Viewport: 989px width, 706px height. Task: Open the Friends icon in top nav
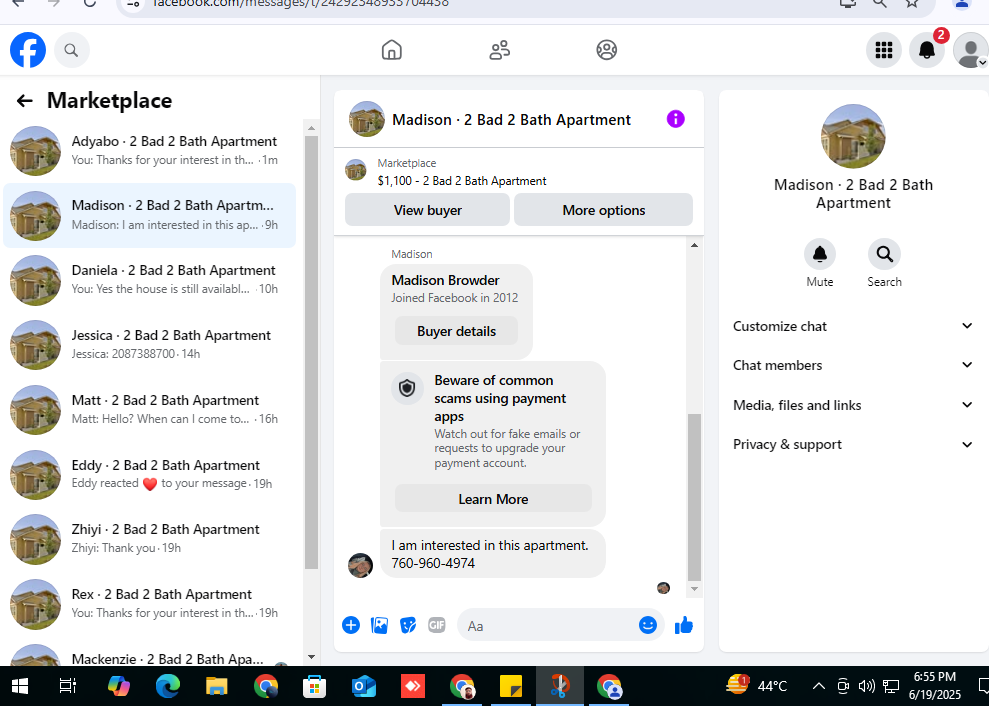click(x=500, y=50)
